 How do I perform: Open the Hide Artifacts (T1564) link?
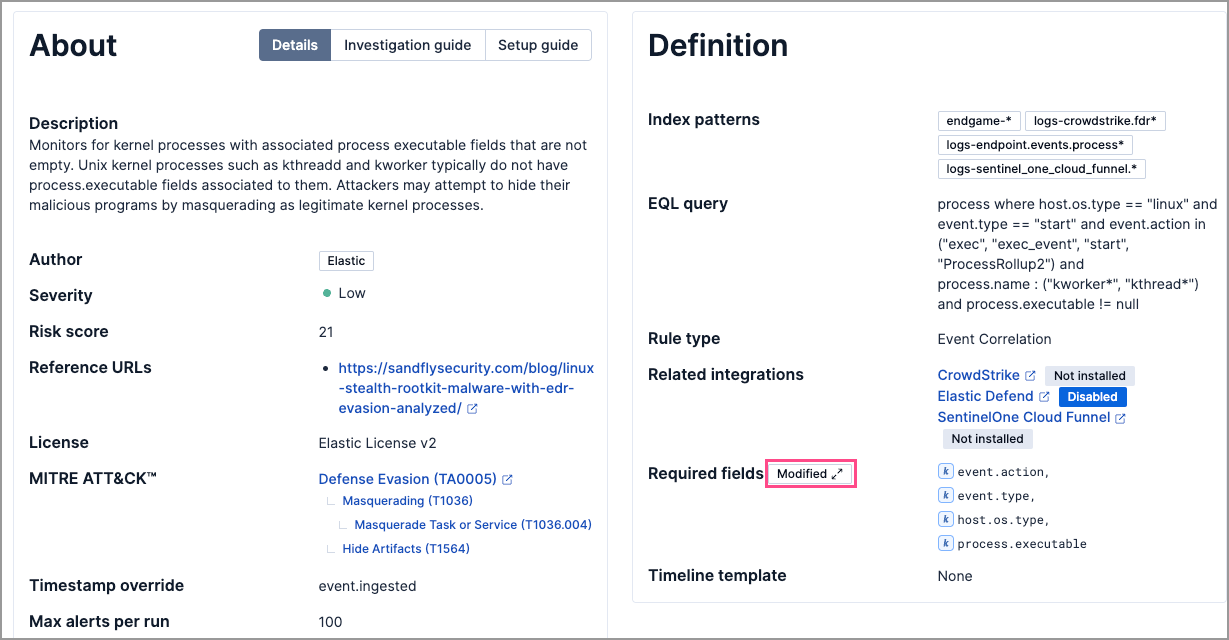pyautogui.click(x=406, y=548)
